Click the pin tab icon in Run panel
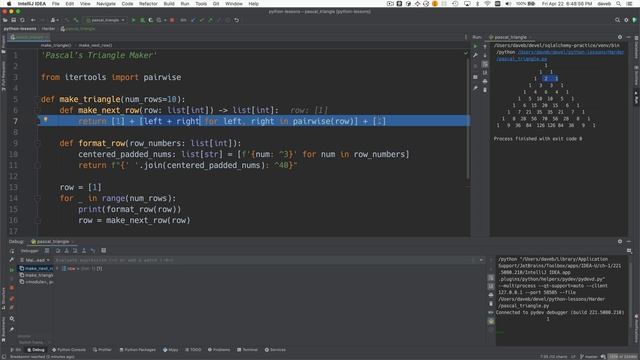This screenshot has height=360, width=640. (476, 88)
